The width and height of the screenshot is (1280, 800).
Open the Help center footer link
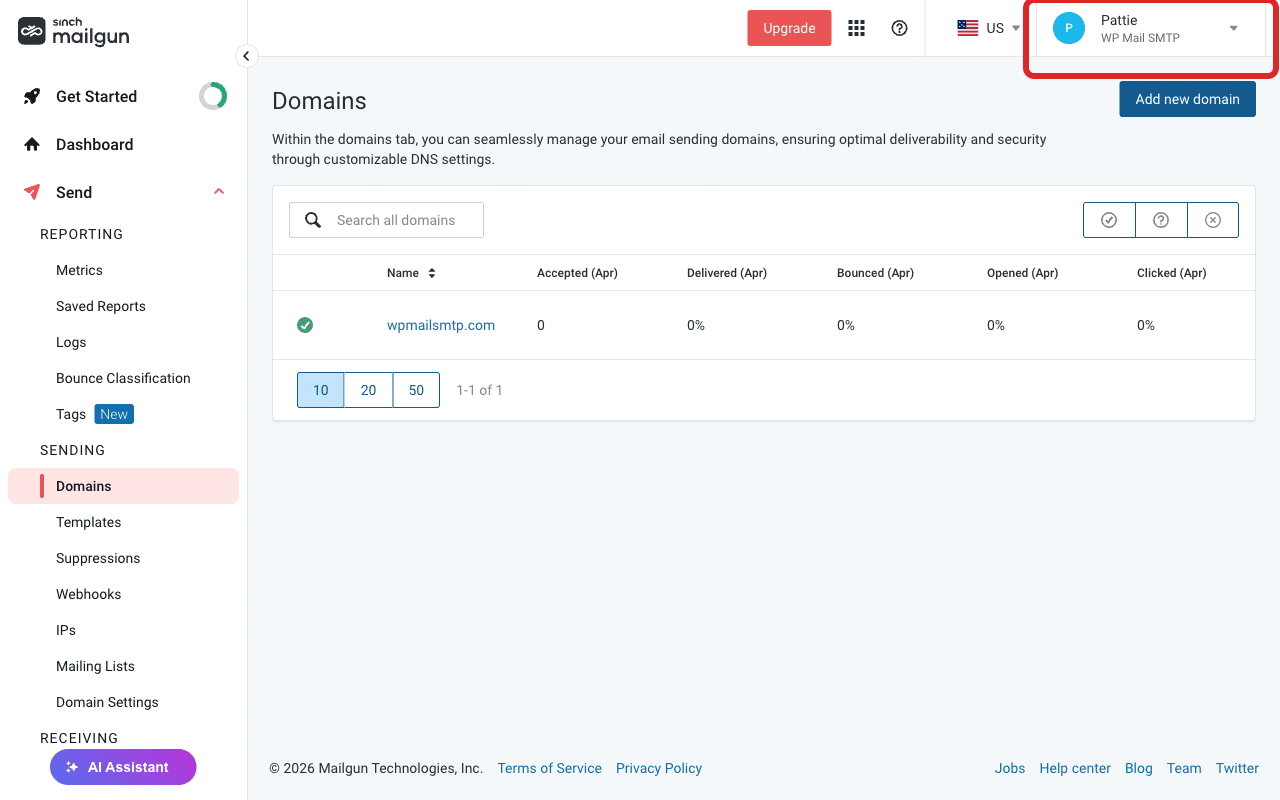1075,768
